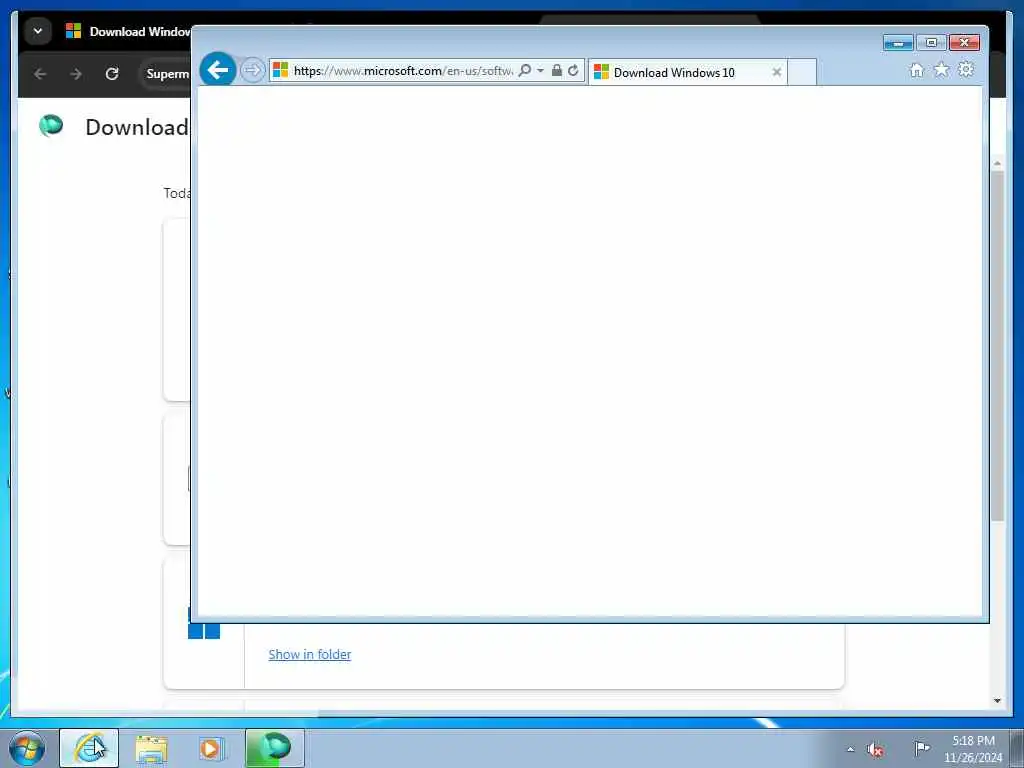Open the address bar autocomplete dropdown arrow
The width and height of the screenshot is (1024, 768).
point(540,71)
